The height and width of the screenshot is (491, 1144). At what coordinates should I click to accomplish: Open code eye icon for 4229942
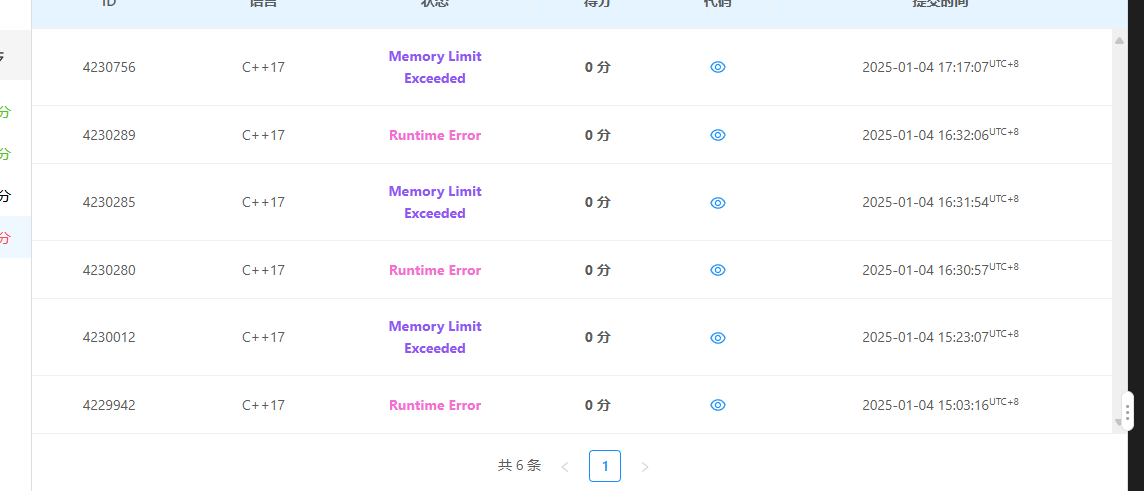pos(718,405)
